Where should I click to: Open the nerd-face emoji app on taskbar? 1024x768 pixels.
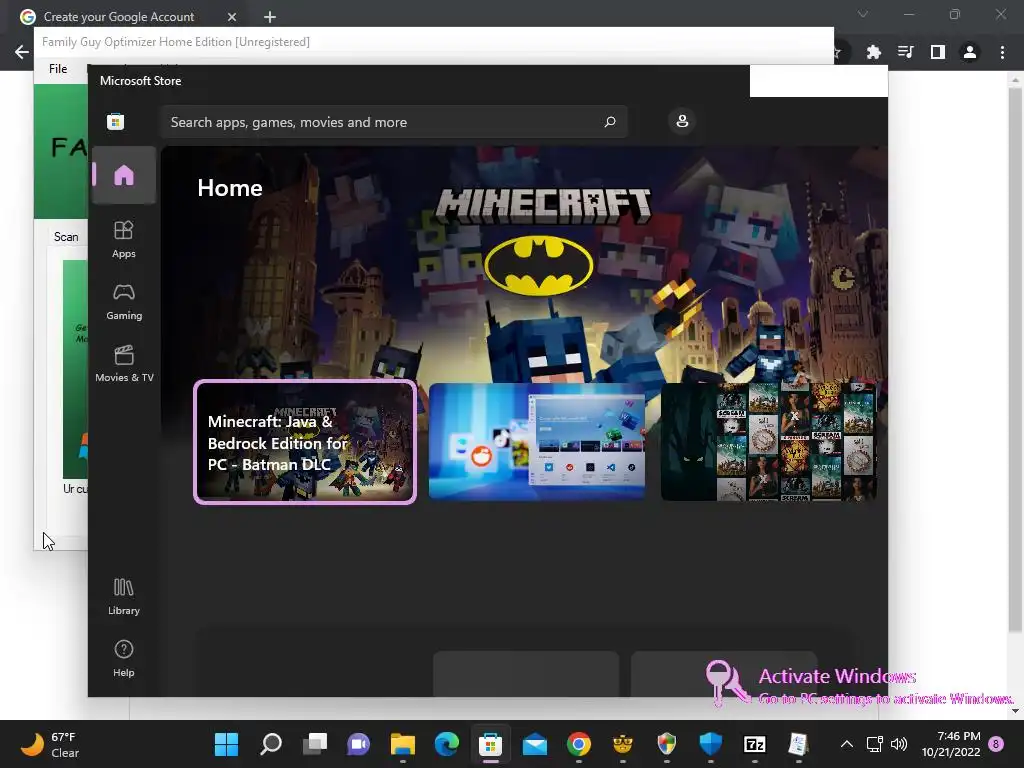(622, 744)
